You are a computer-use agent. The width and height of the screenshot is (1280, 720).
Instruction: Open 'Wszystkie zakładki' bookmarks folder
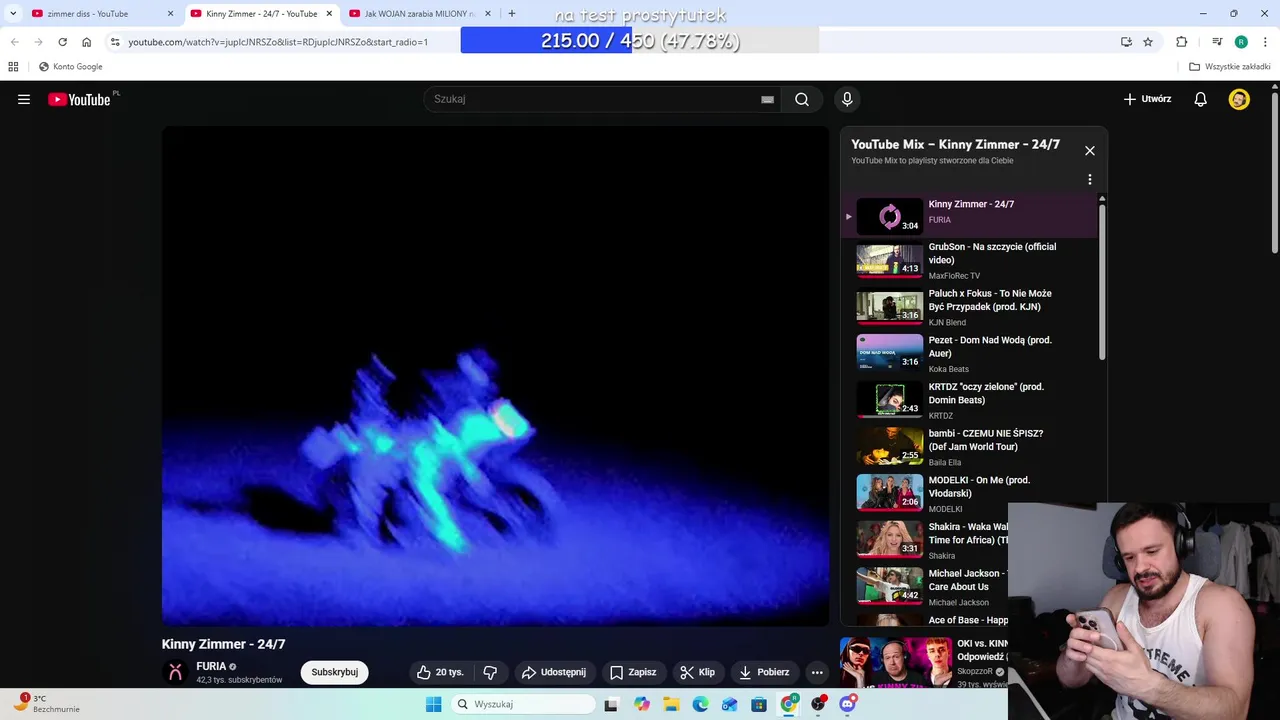1229,67
